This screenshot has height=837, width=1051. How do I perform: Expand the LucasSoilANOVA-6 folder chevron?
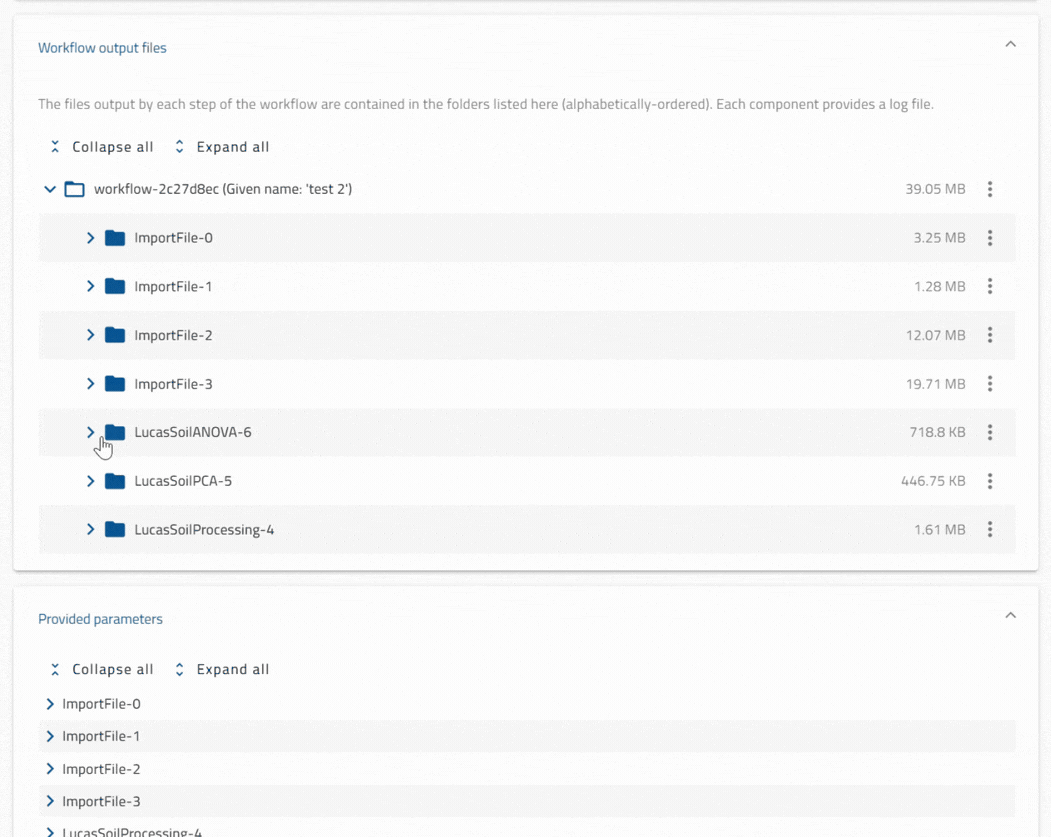(x=90, y=432)
